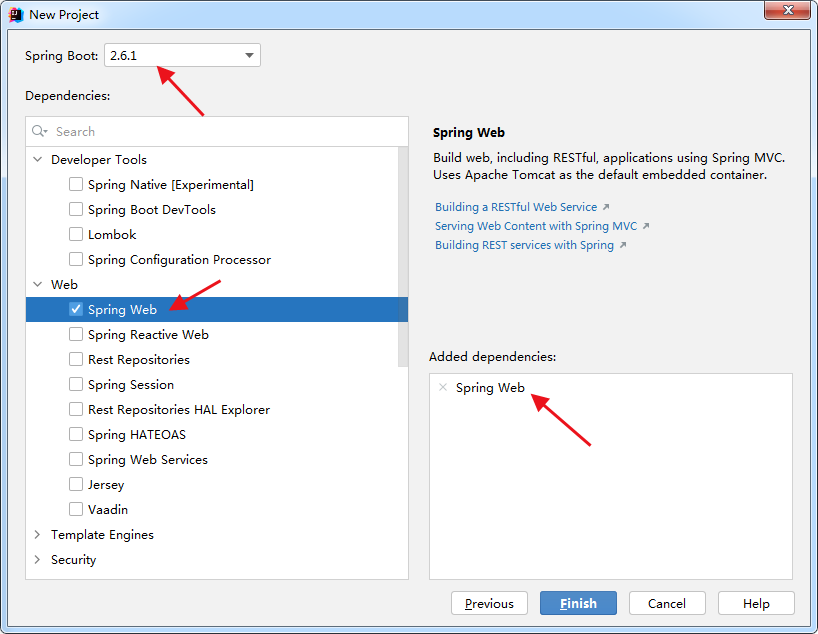Open external link arrow beside Building REST services
This screenshot has height=634, width=818.
622,245
